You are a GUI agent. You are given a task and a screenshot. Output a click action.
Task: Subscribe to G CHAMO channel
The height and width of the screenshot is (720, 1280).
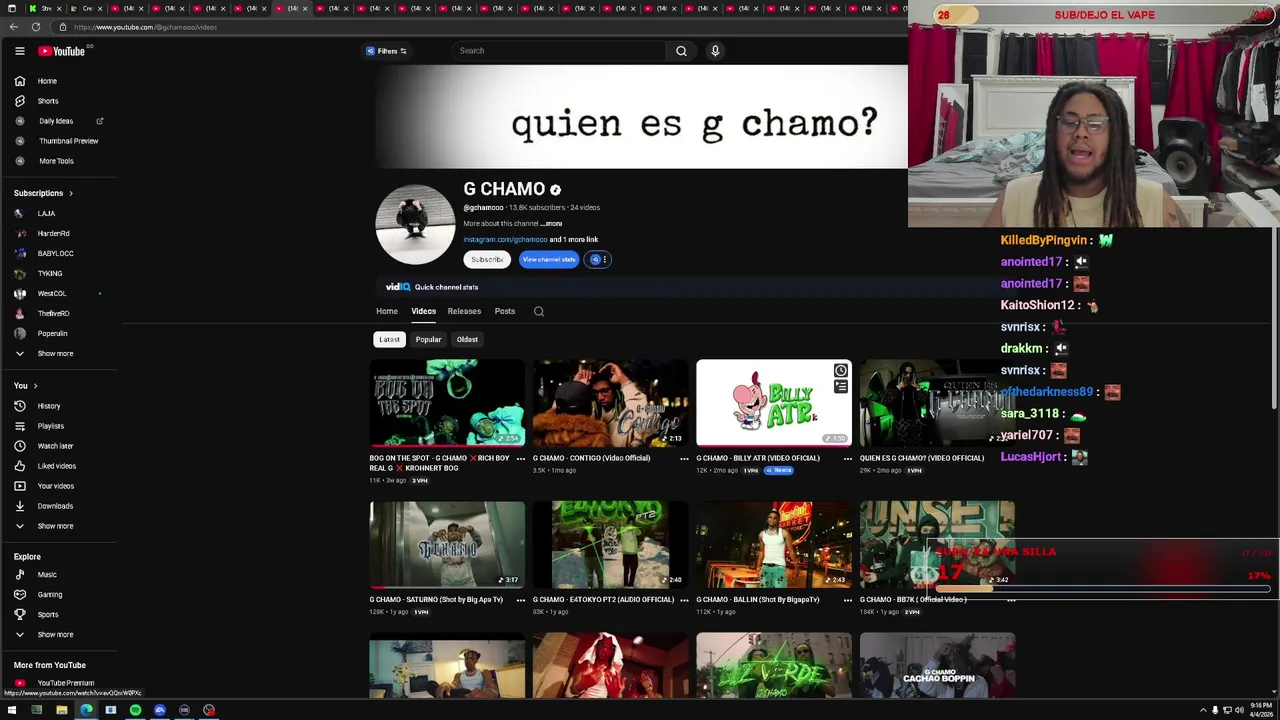click(487, 260)
